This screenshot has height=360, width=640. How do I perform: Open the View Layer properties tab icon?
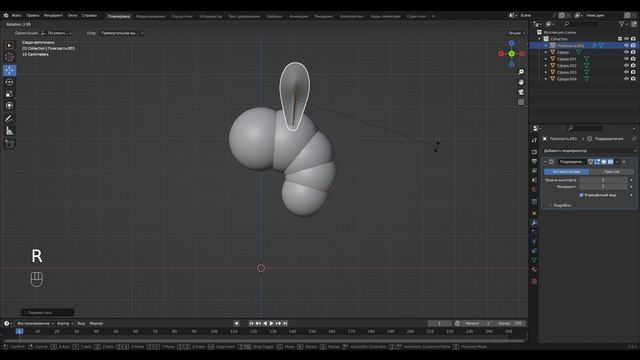click(x=534, y=171)
